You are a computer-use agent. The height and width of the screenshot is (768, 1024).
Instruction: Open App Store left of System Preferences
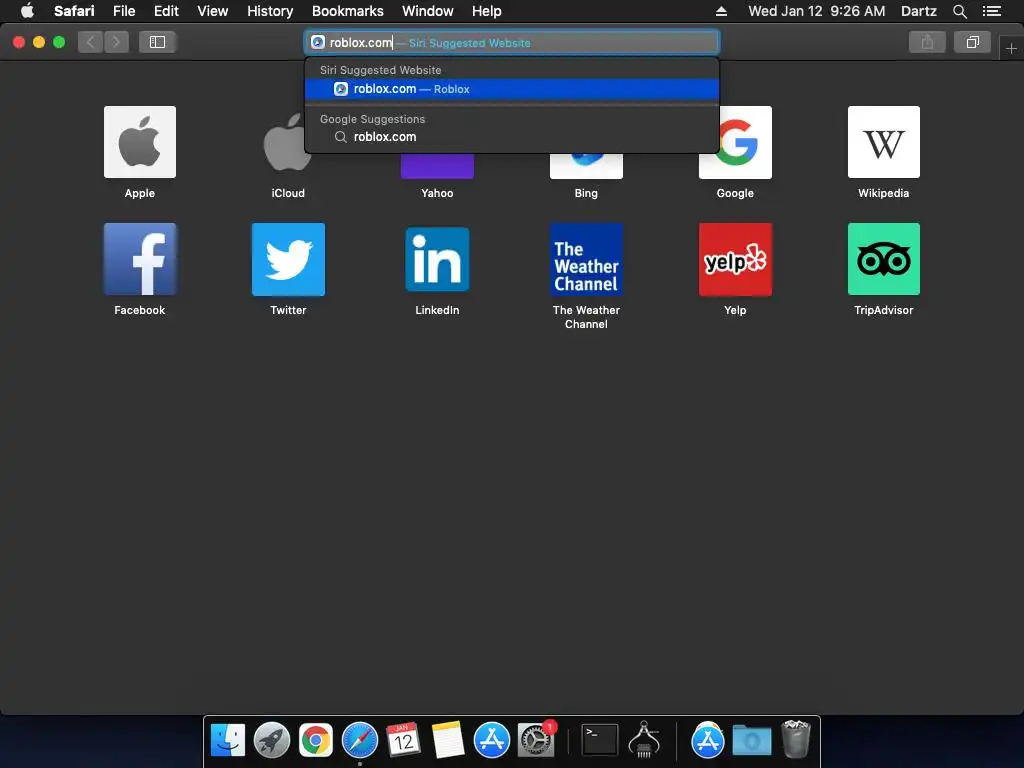tap(491, 740)
